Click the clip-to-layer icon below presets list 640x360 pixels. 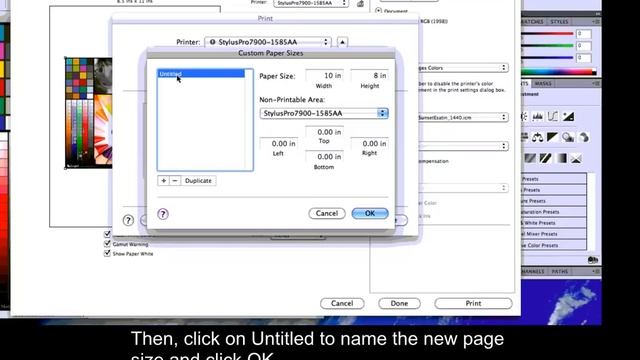pyautogui.click(x=593, y=260)
